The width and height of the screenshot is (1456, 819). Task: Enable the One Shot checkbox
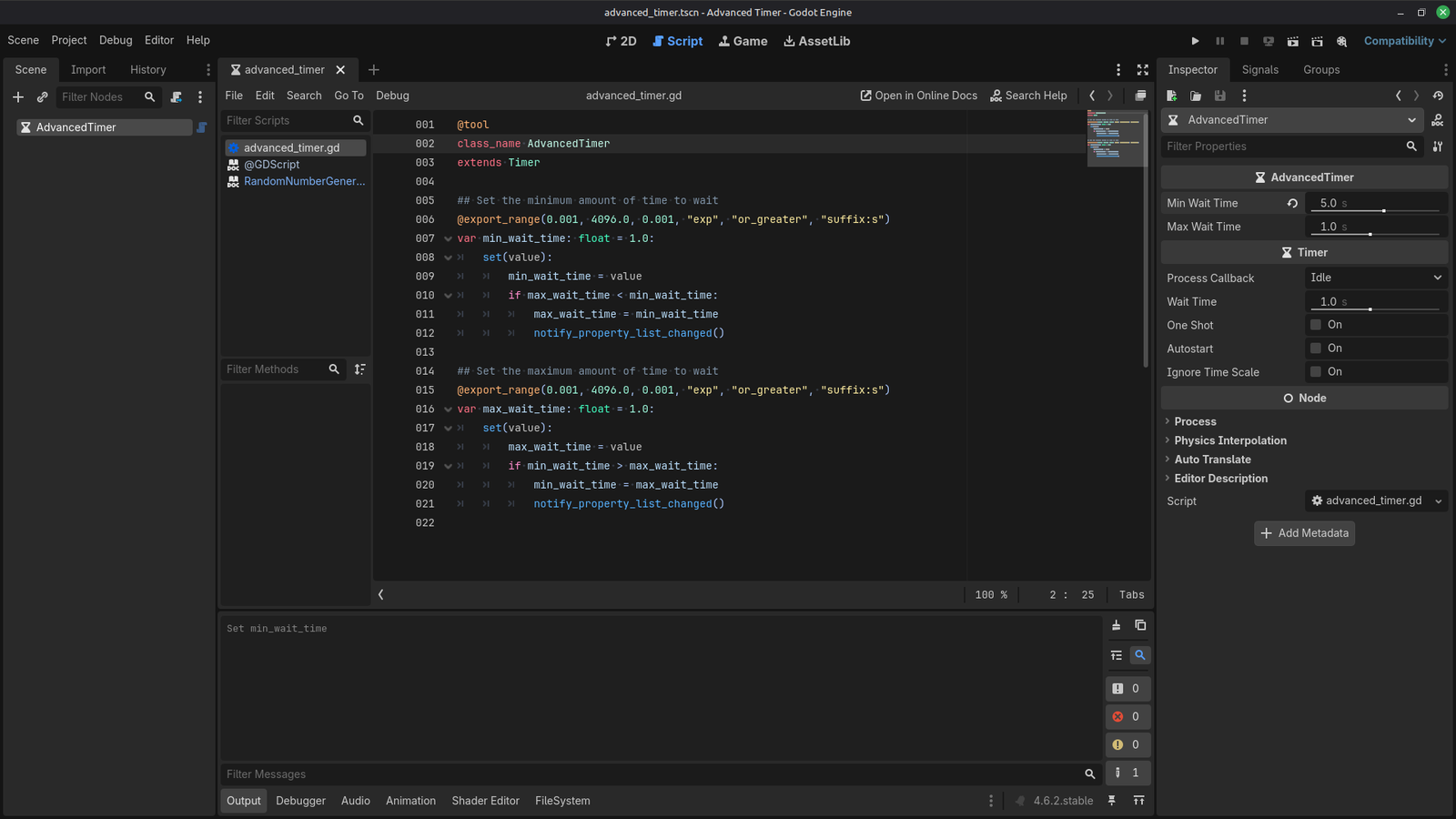pyautogui.click(x=1316, y=325)
